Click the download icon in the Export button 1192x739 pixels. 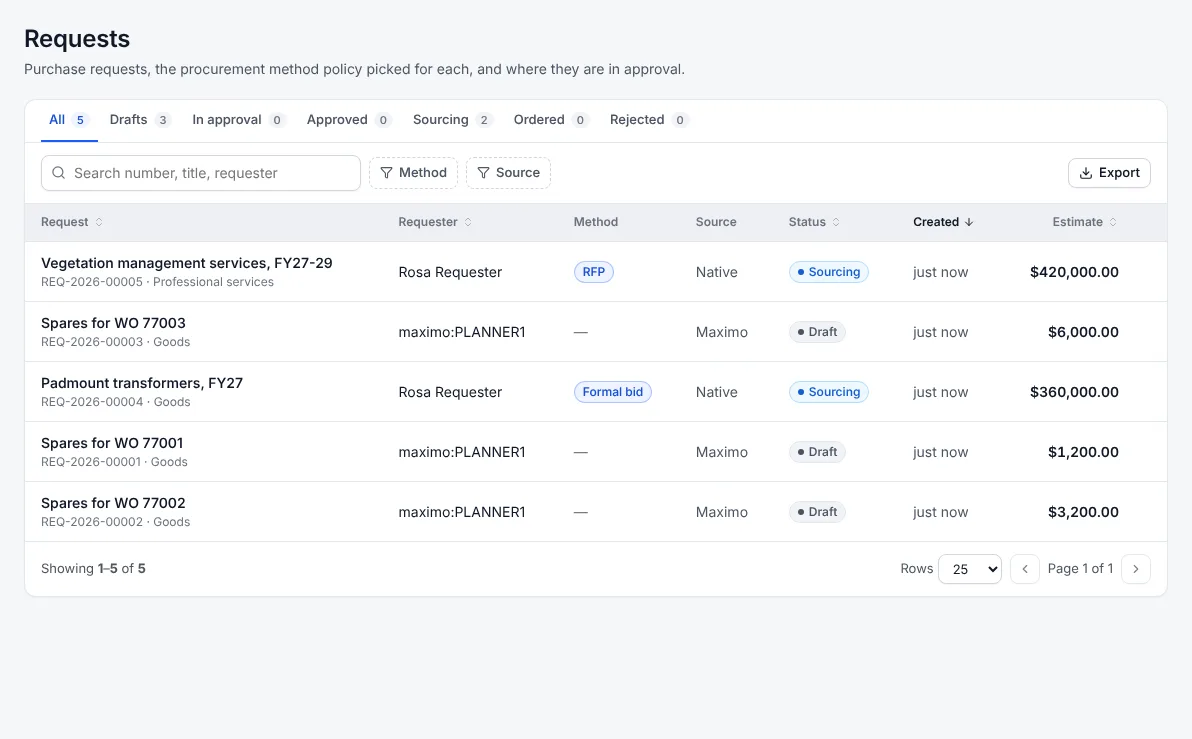click(1086, 173)
